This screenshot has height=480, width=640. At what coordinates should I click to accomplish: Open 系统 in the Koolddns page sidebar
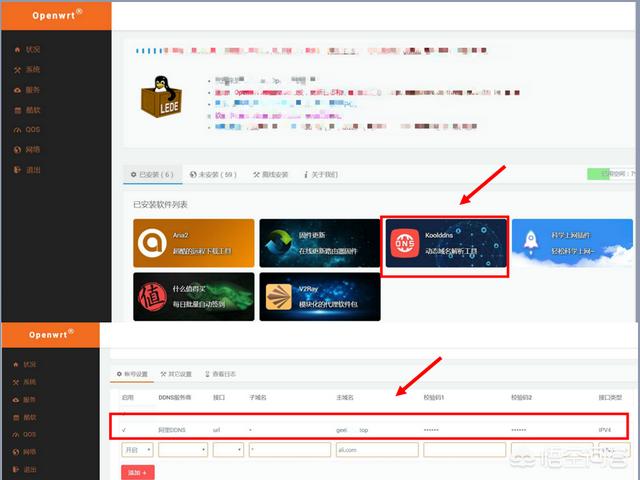point(24,382)
